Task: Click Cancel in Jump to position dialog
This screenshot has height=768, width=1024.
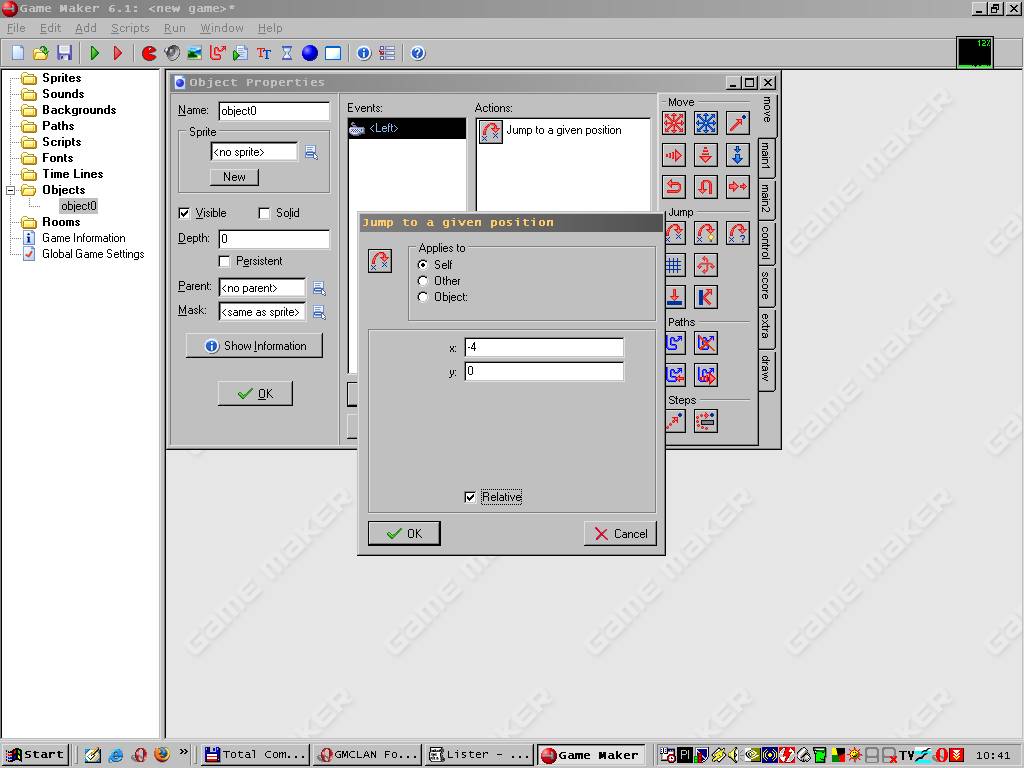Action: click(620, 534)
